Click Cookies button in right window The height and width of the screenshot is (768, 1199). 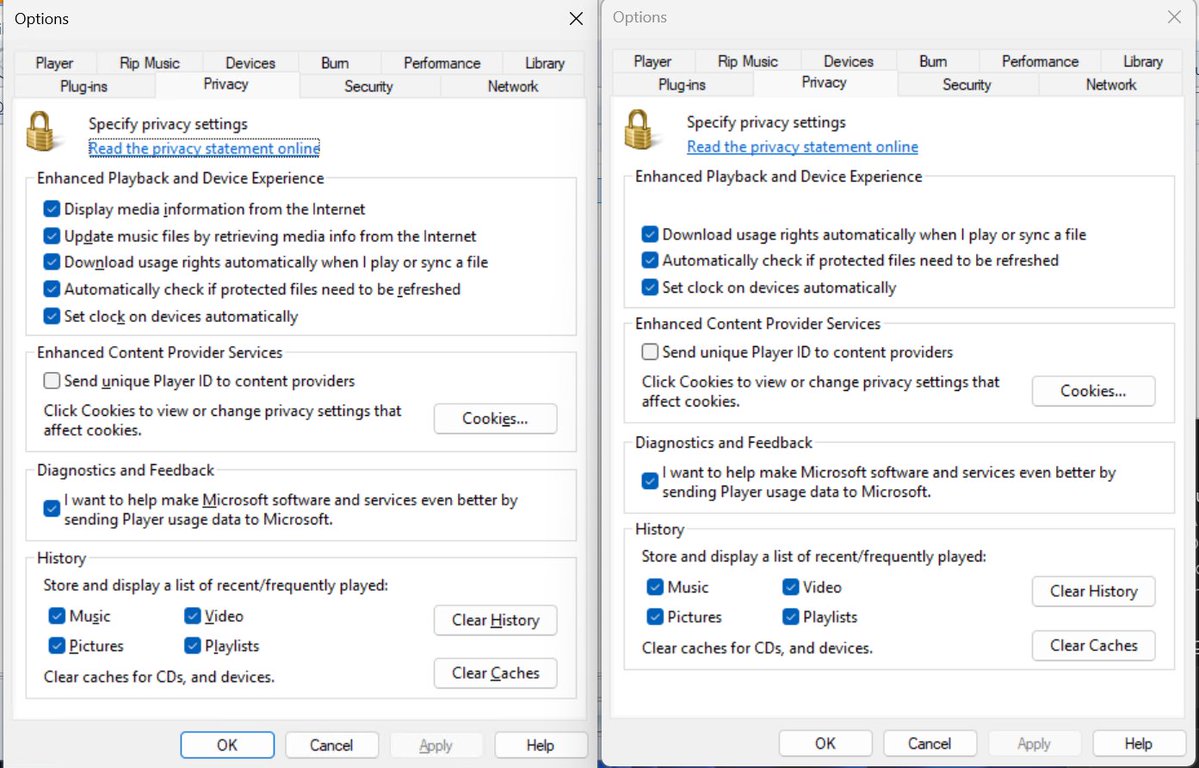1093,391
